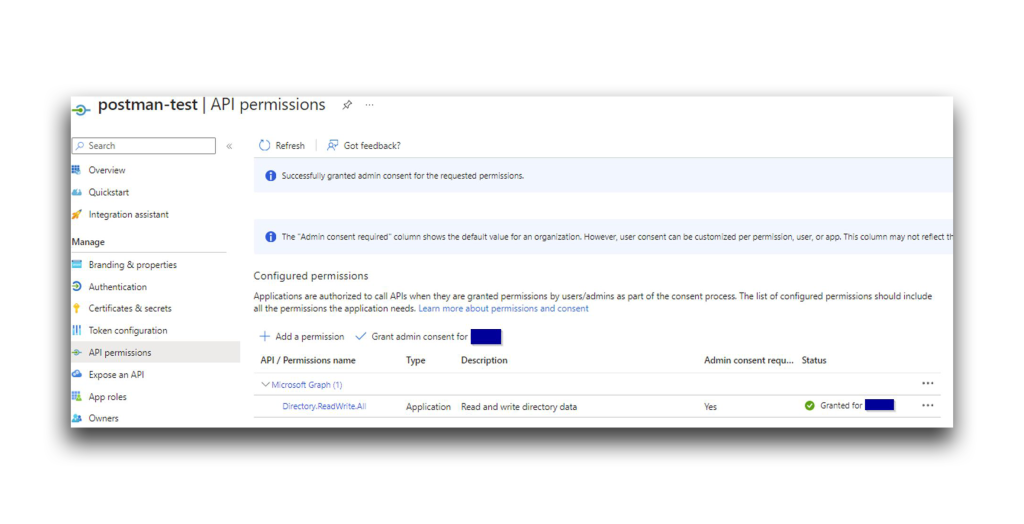Click the Overview grid icon in the sidebar

click(76, 170)
